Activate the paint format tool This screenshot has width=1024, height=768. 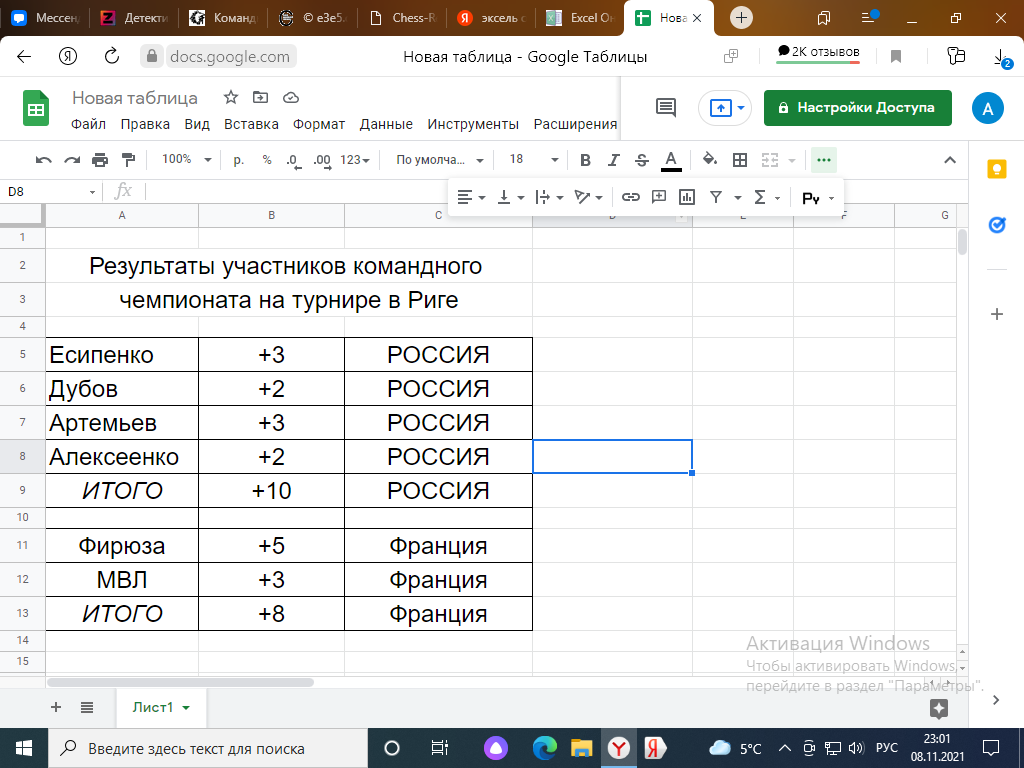pyautogui.click(x=129, y=160)
